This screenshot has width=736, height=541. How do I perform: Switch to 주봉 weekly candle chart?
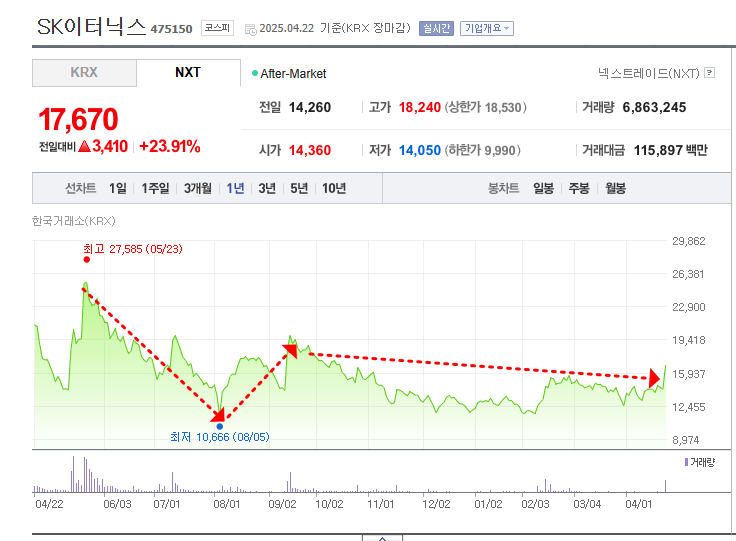tap(579, 189)
